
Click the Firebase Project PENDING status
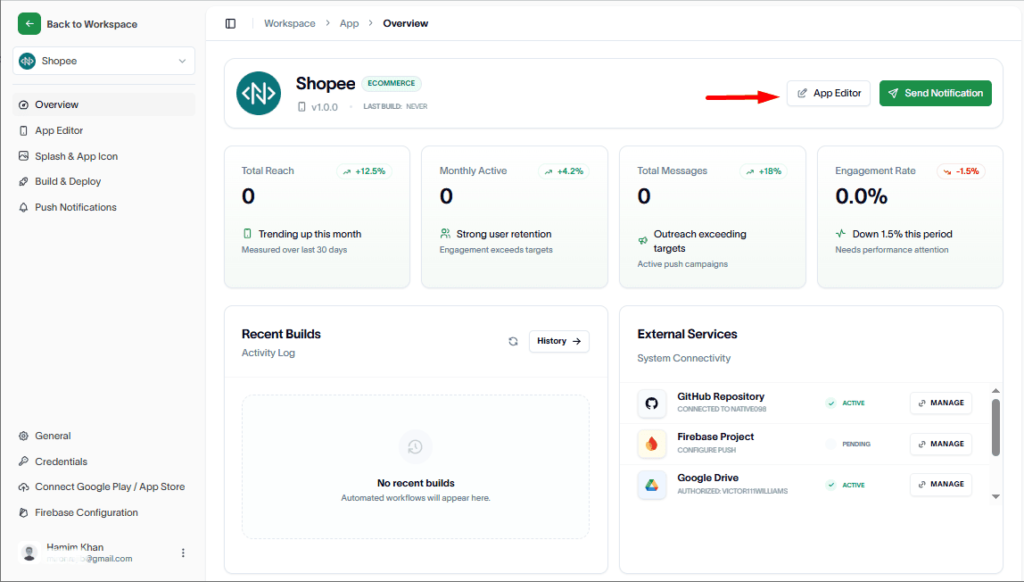click(x=848, y=444)
